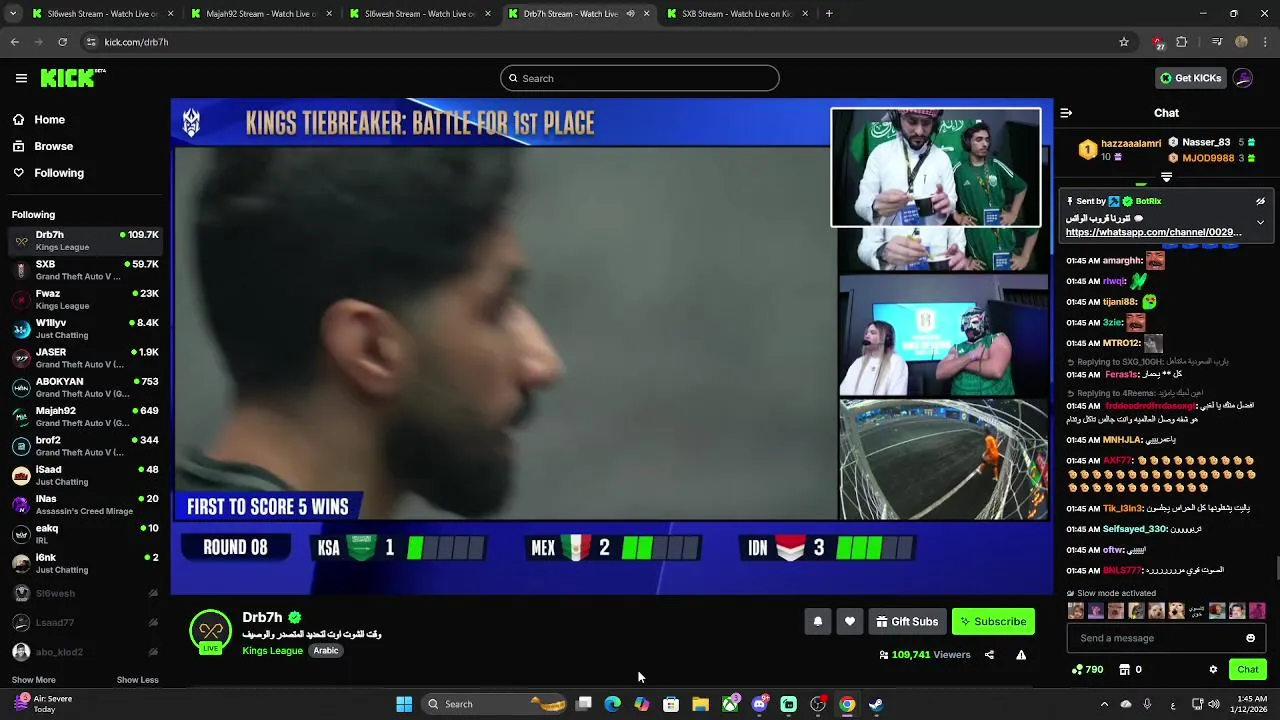This screenshot has height=720, width=1280.
Task: Click username hazzaaalamri on the leaderboard
Action: click(x=1131, y=144)
